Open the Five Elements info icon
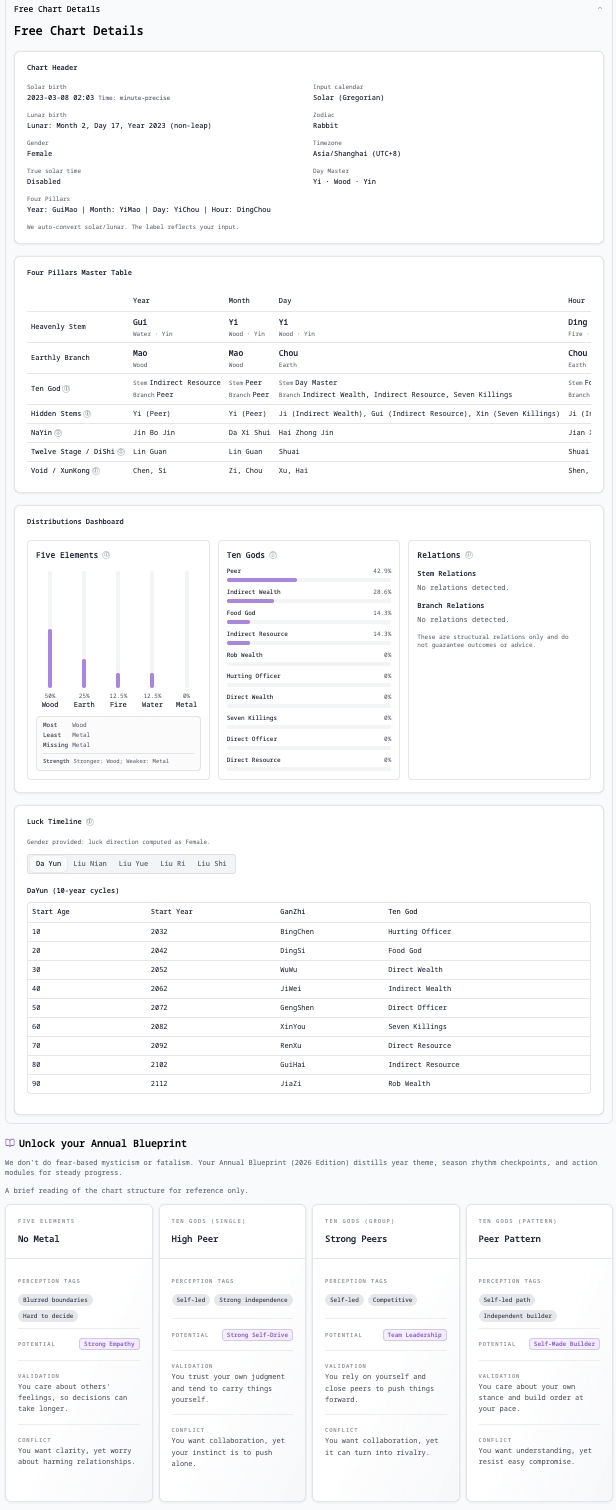 [106, 555]
